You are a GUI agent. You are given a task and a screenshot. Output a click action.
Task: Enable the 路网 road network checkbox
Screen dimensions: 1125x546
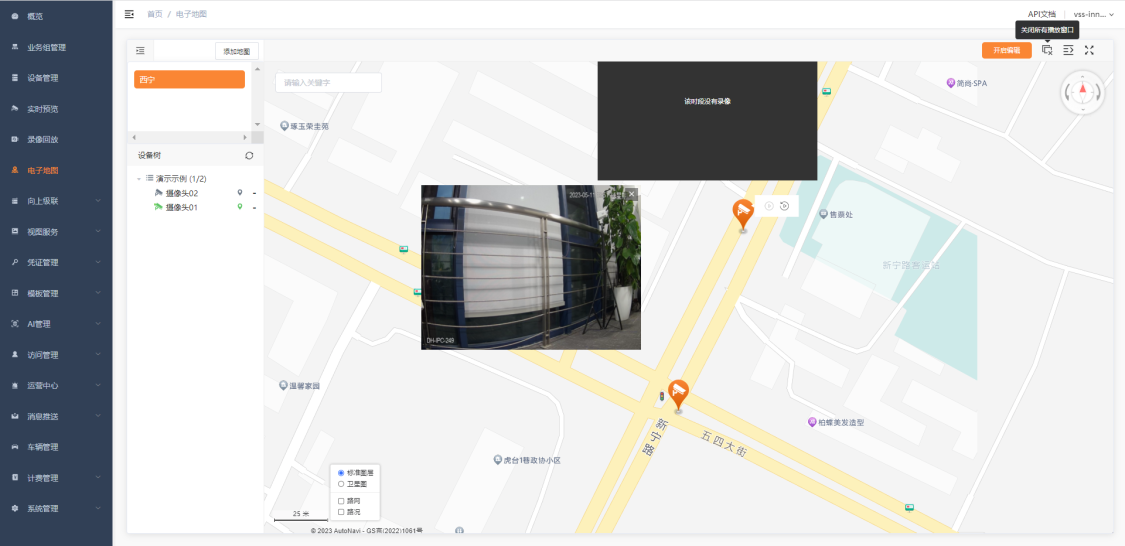341,501
